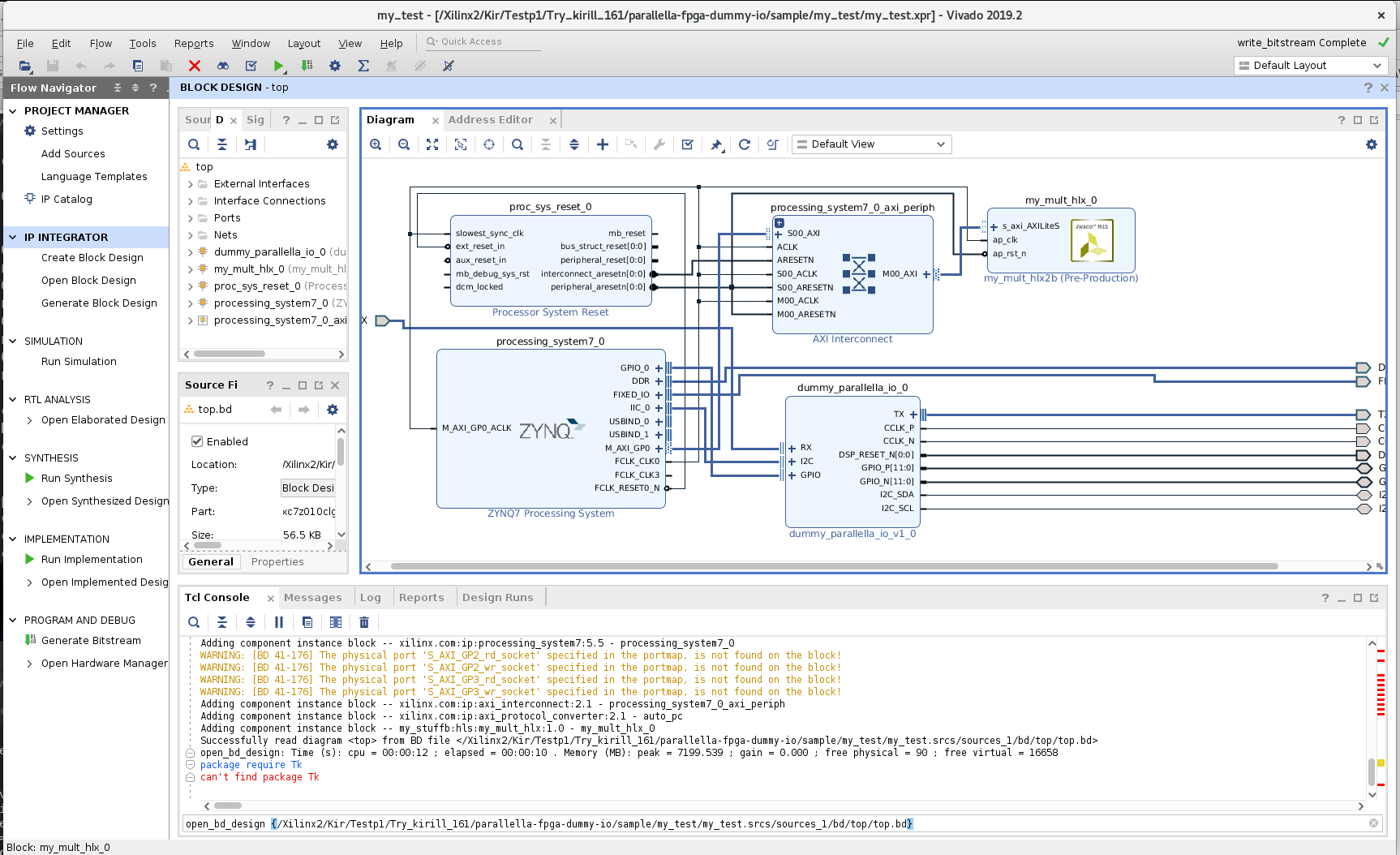Screen dimensions: 1400x855
Task: Click Add Sources in Project Manager
Action: pyautogui.click(x=73, y=154)
